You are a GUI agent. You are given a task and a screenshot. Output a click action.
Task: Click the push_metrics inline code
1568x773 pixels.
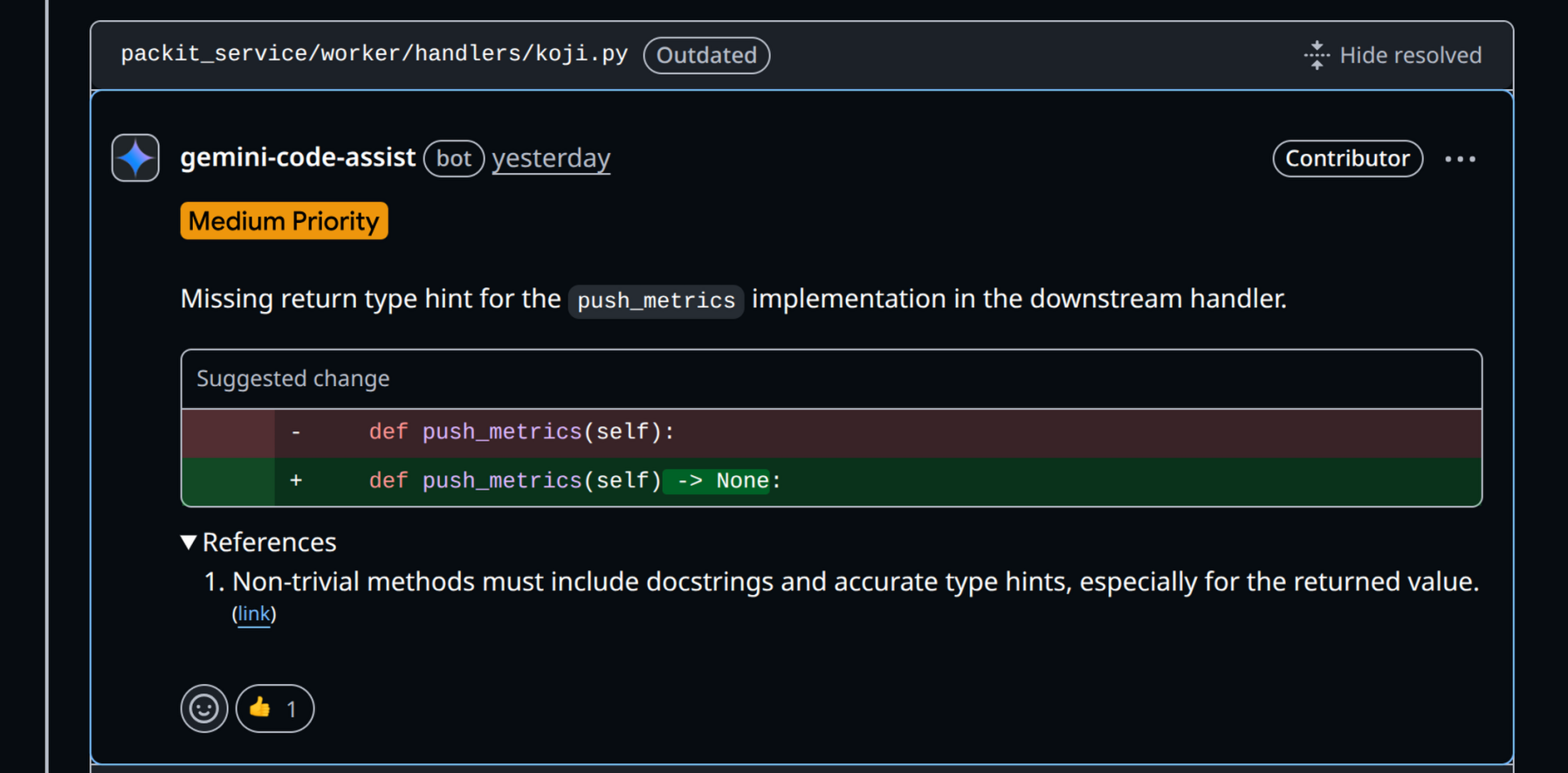(656, 300)
